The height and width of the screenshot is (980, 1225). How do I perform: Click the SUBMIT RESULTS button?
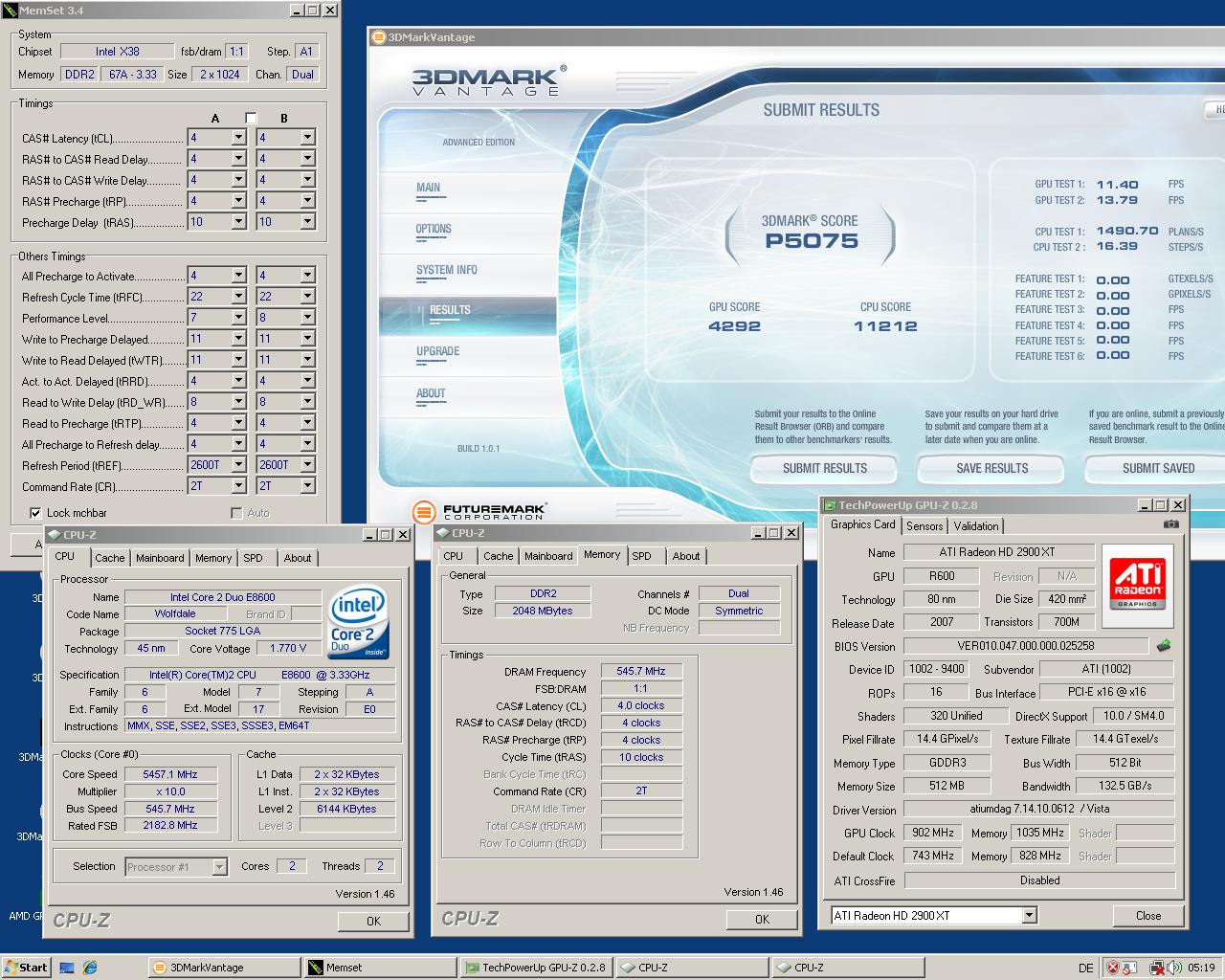pos(824,468)
